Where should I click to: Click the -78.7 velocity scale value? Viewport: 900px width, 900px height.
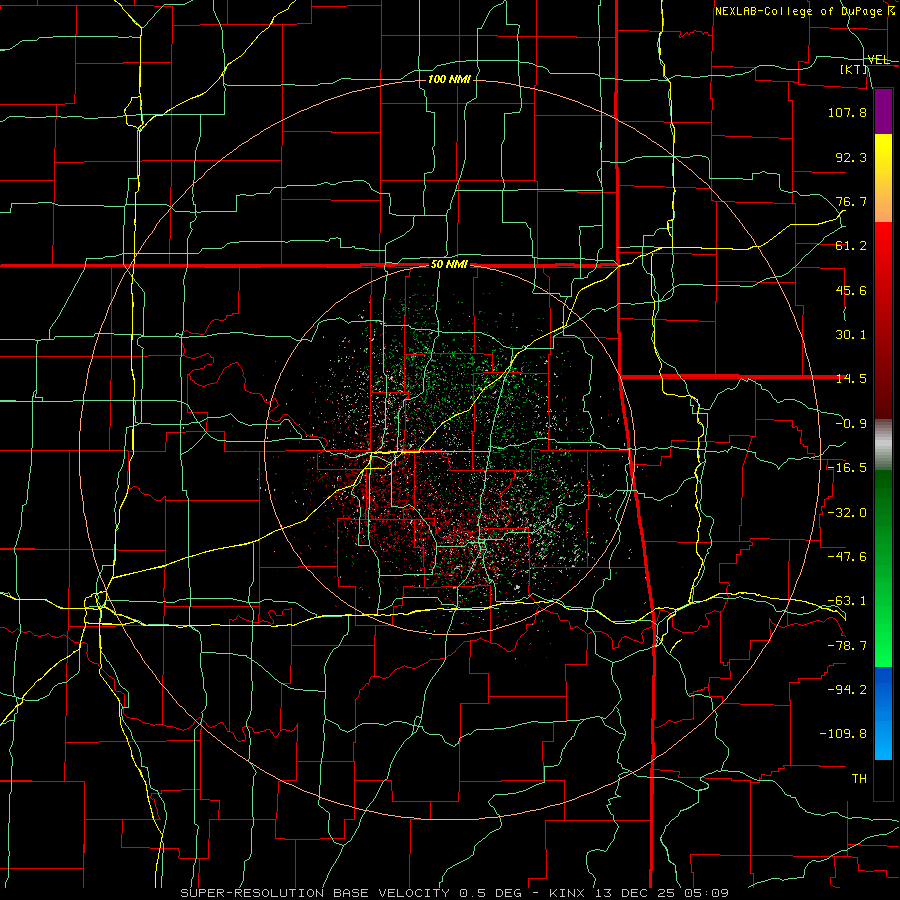coord(847,646)
